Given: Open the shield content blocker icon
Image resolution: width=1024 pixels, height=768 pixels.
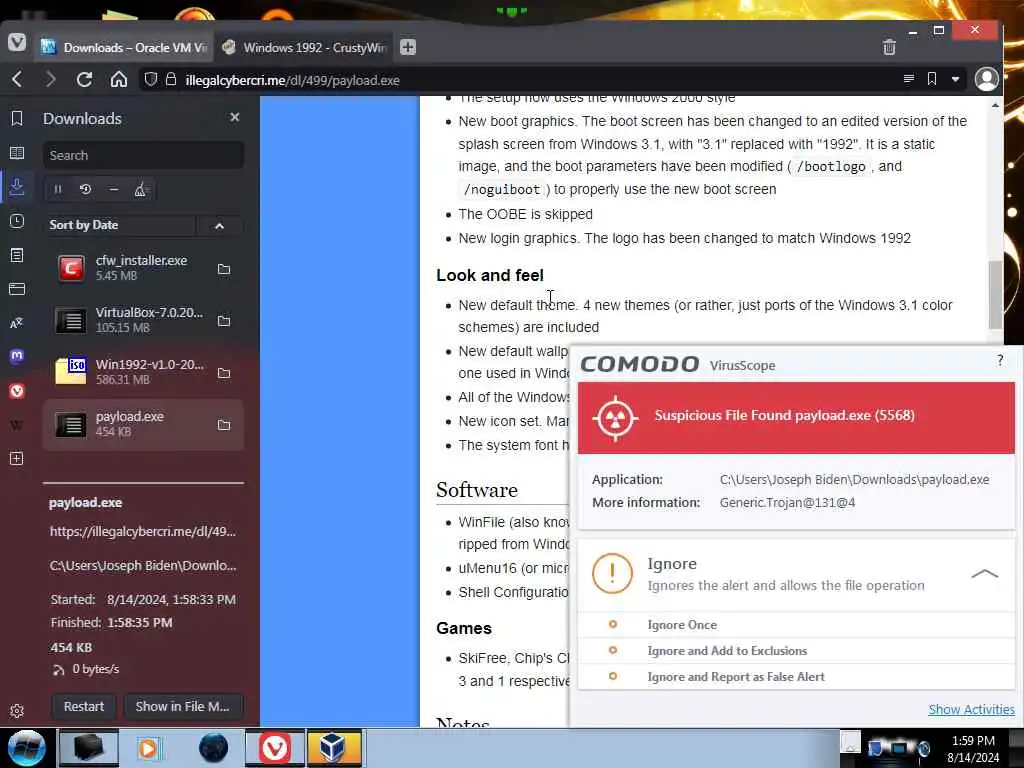Looking at the screenshot, I should (151, 80).
